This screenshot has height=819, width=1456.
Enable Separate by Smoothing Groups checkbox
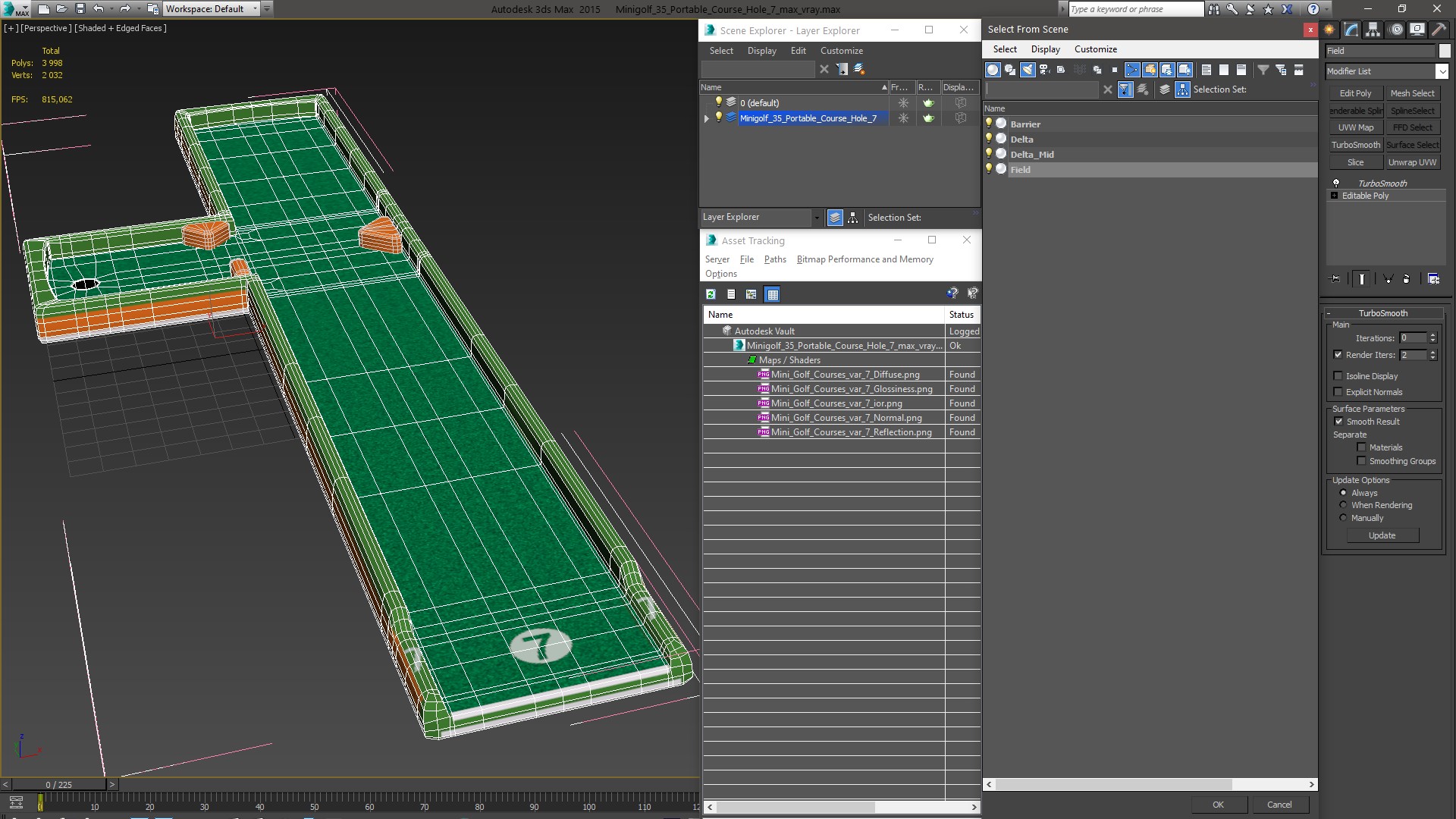1361,460
